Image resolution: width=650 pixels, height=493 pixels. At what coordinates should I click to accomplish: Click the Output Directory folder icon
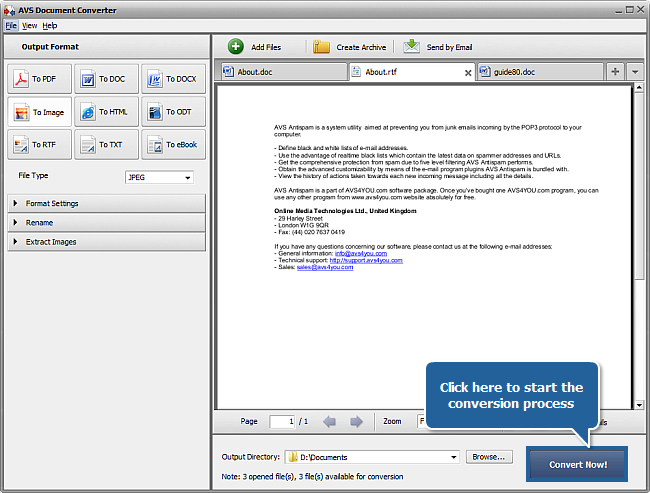[293, 457]
